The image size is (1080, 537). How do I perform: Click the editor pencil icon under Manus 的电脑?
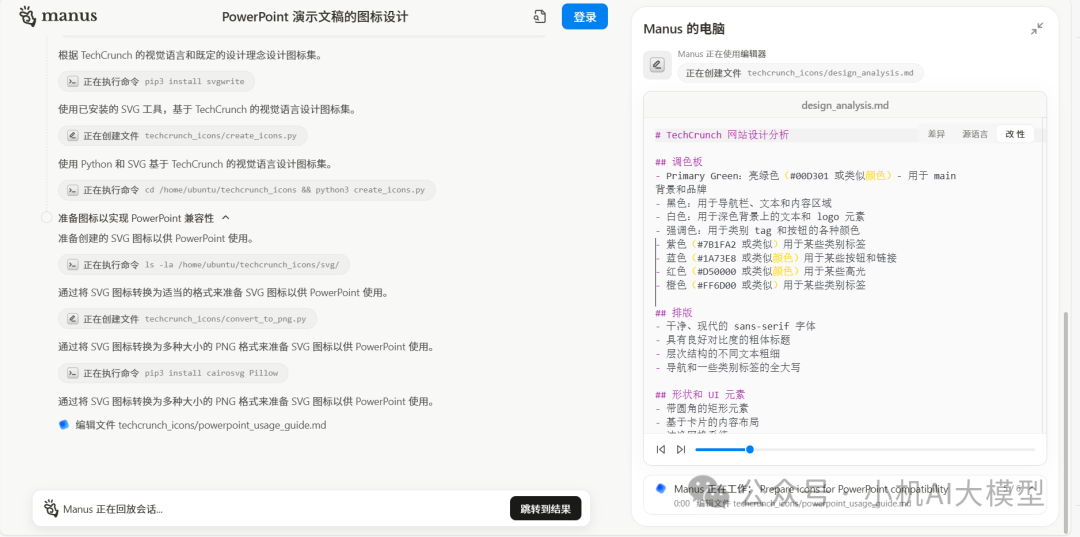657,65
